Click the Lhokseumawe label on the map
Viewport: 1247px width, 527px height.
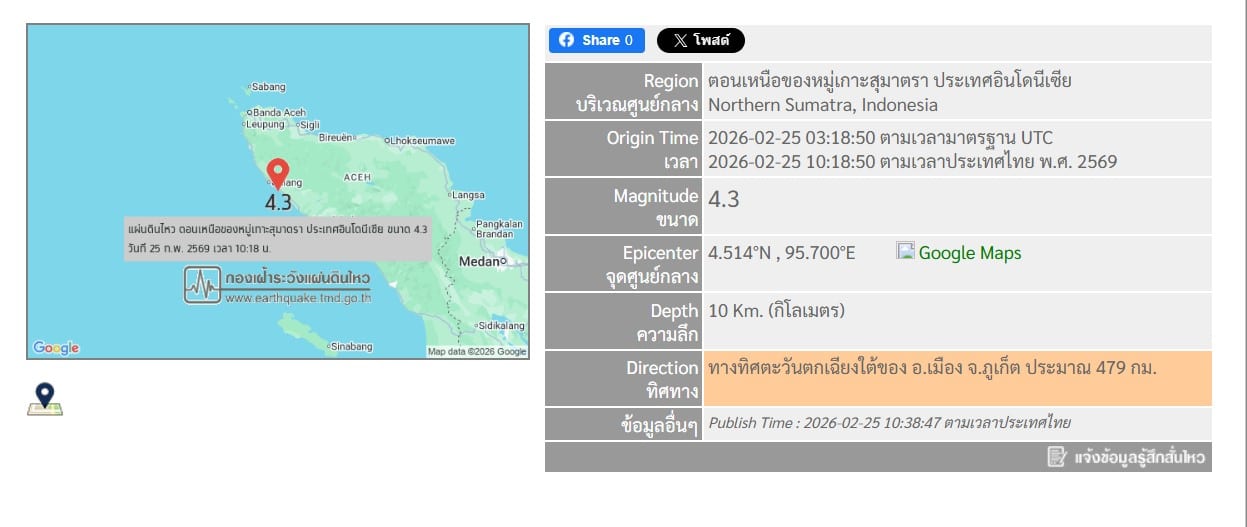423,141
